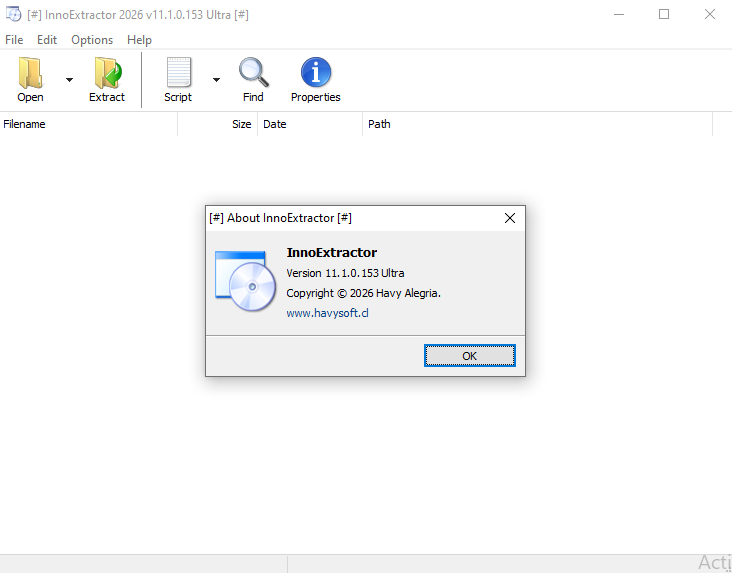Expand the Script button dropdown arrow
732x573 pixels.
(216, 80)
